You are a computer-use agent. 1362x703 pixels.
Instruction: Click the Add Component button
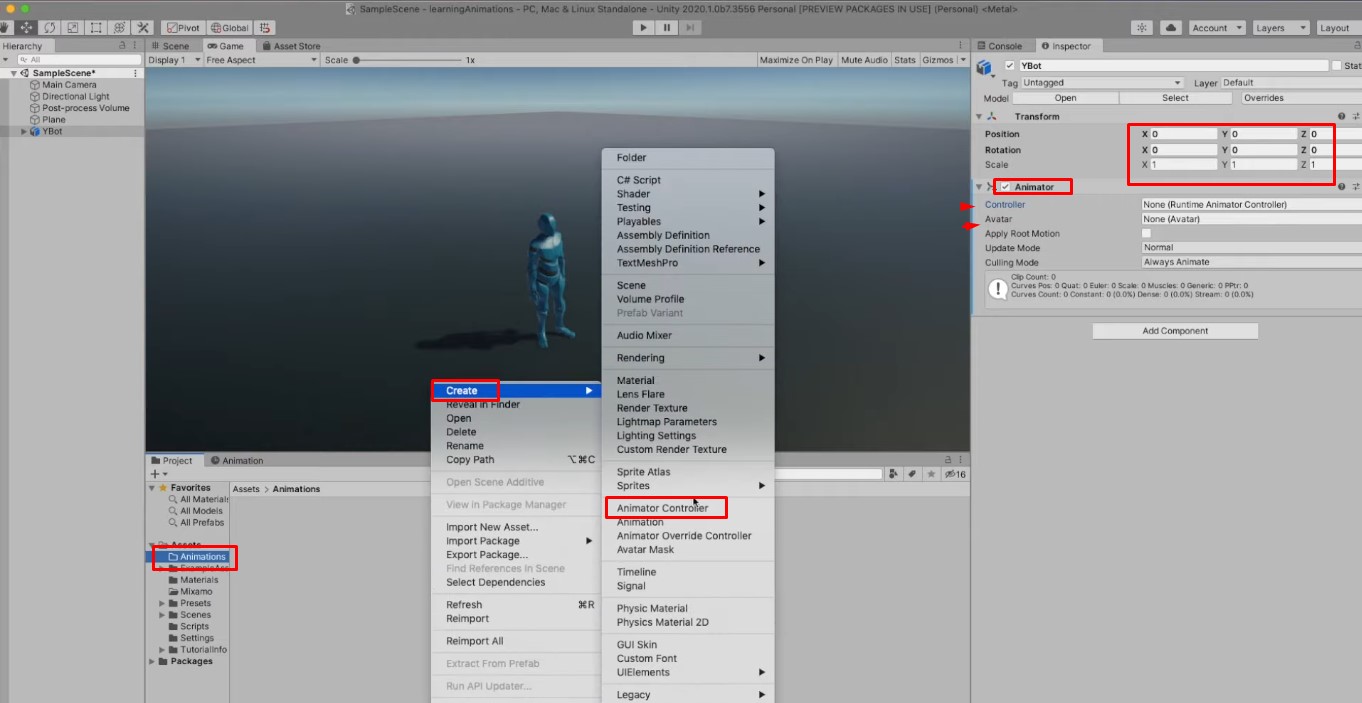tap(1174, 331)
